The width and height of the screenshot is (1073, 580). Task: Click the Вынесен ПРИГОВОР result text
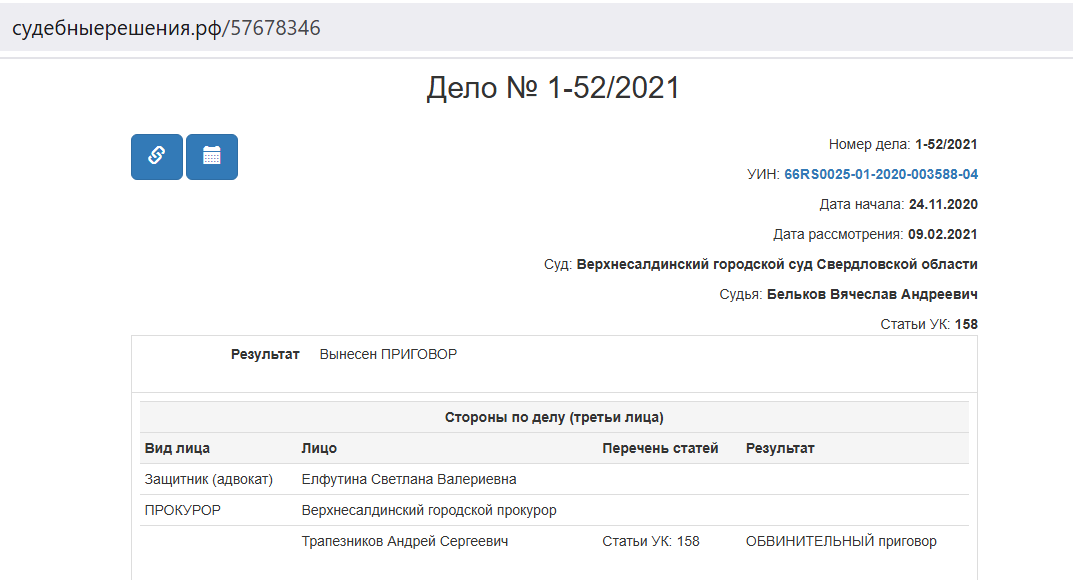click(x=388, y=354)
